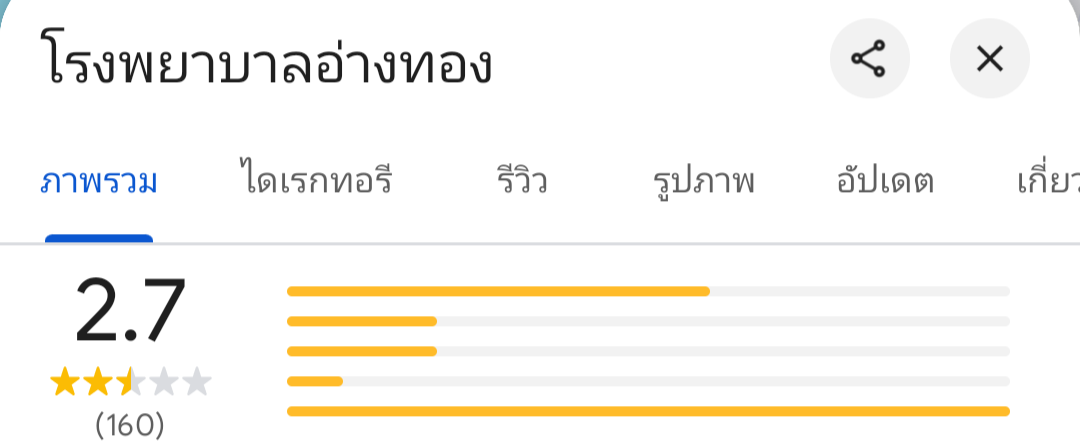Tap the fourth gray star in rating row
The image size is (1080, 442).
coord(165,381)
